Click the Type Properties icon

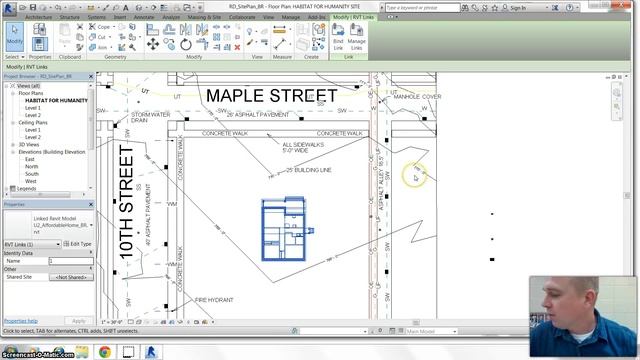(40, 29)
